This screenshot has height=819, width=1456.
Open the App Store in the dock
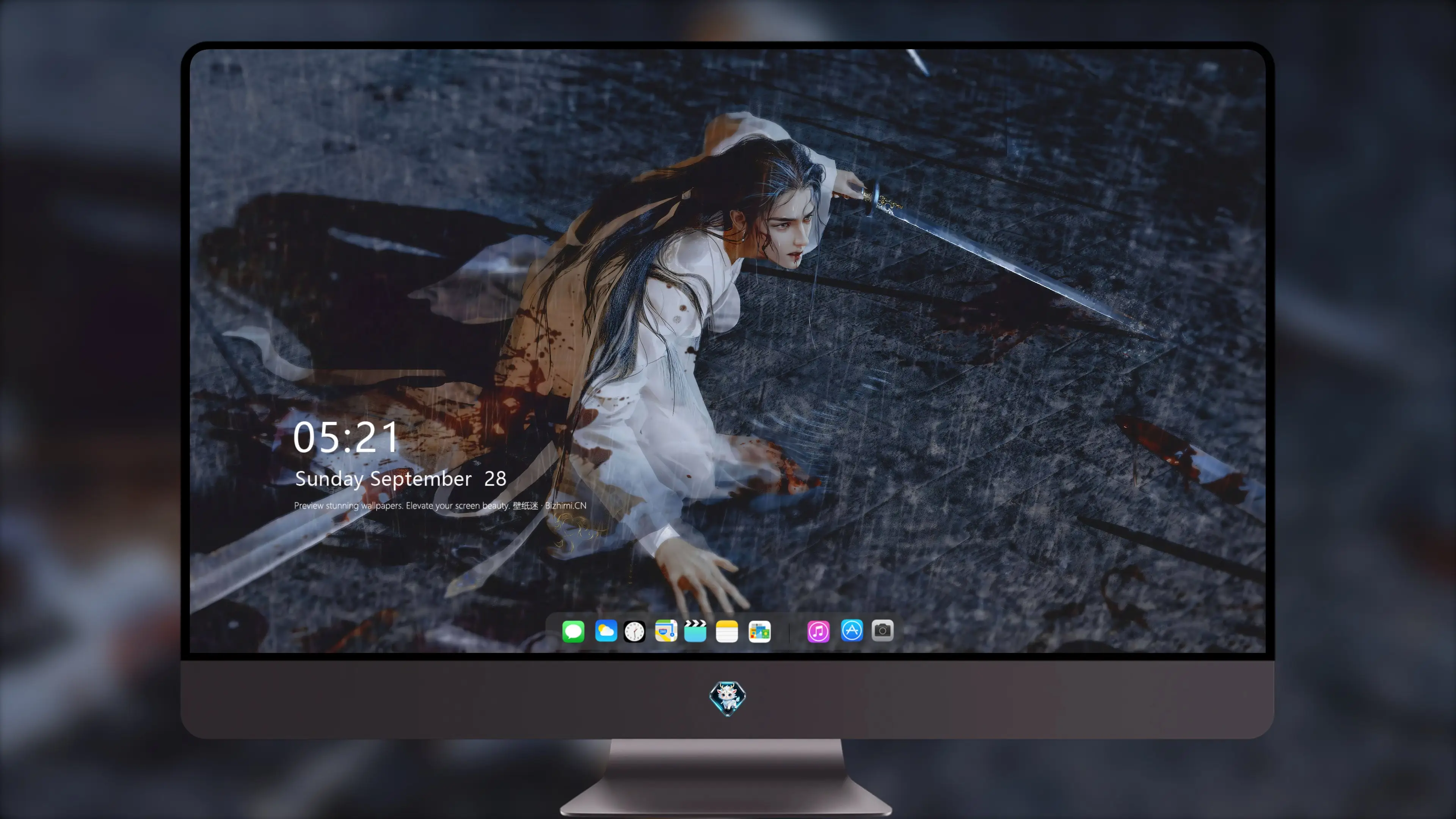tap(852, 630)
